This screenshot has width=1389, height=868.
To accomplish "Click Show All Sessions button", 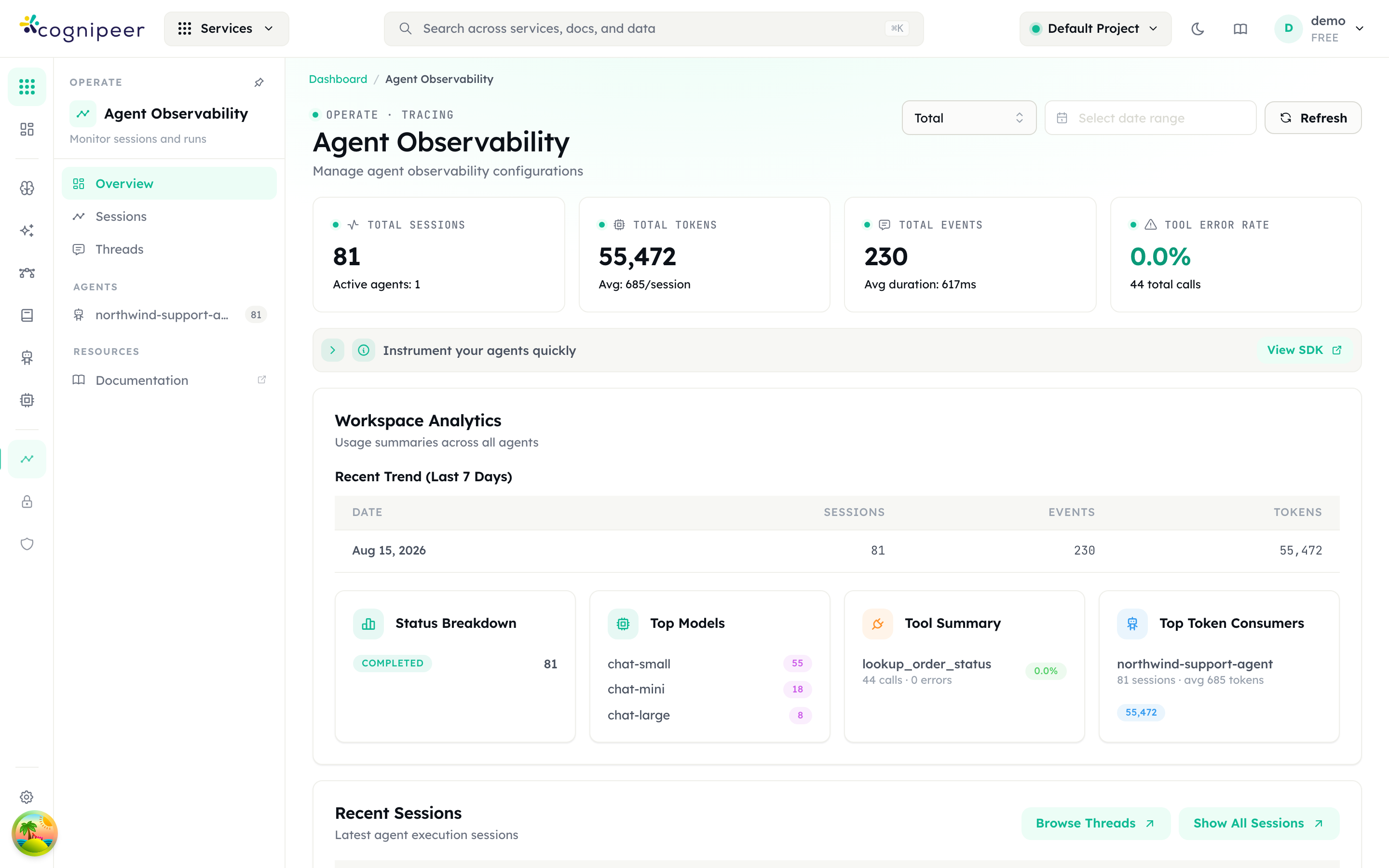I will pos(1258,823).
